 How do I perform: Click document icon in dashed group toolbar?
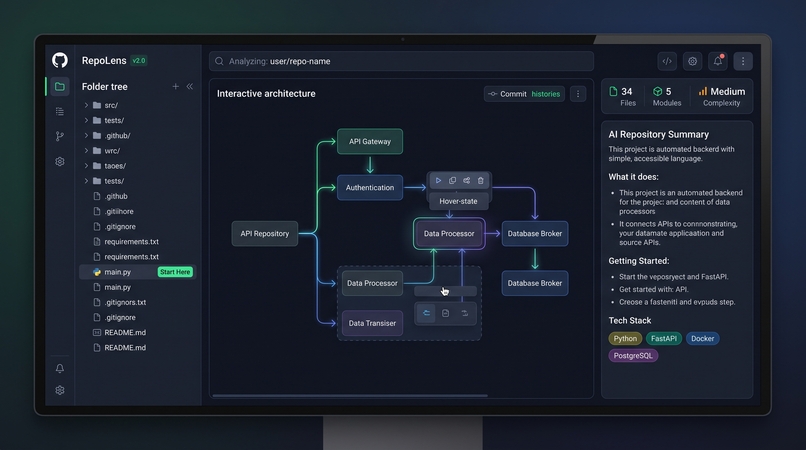tap(446, 313)
